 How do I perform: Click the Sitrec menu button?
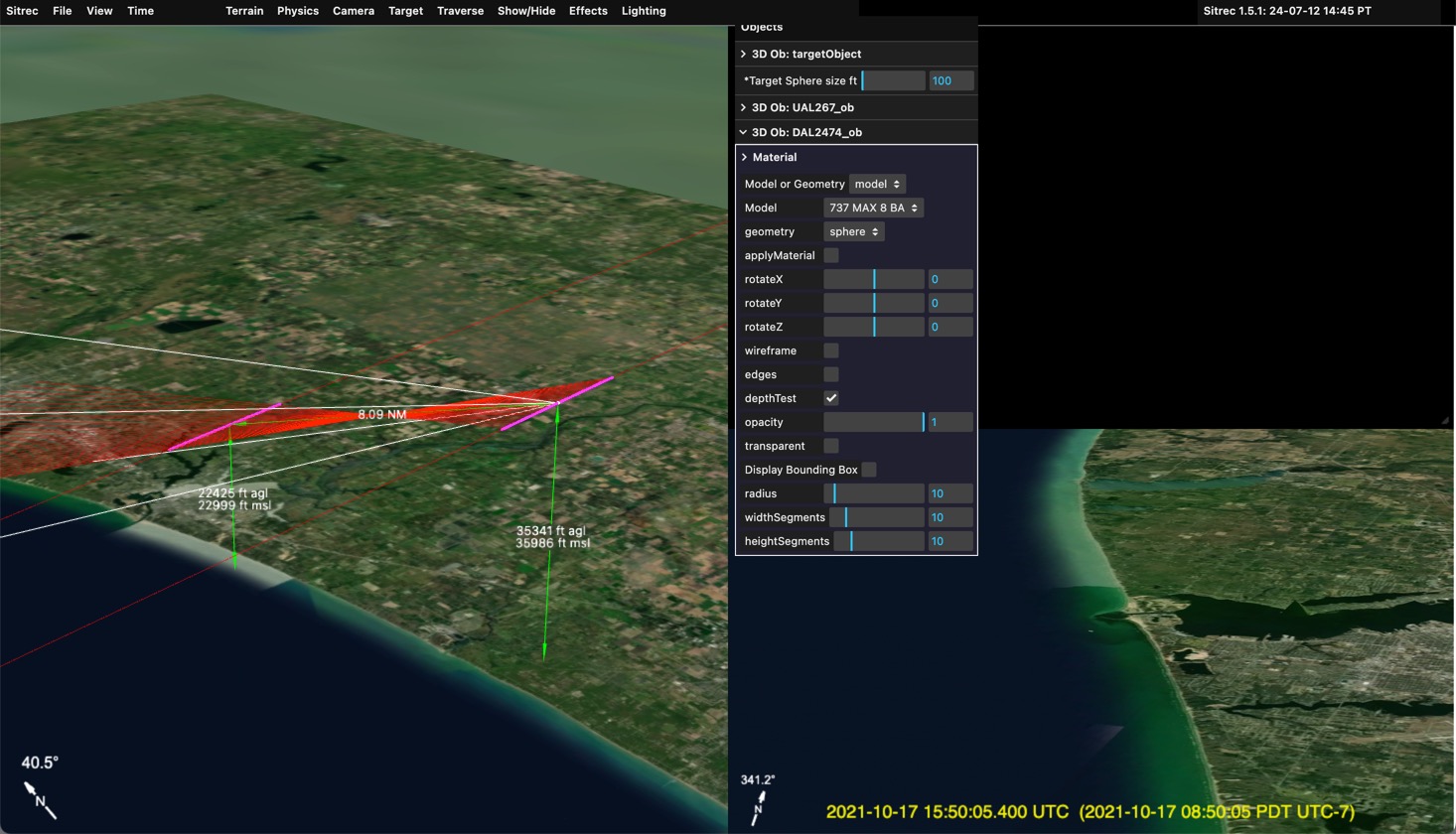click(22, 11)
